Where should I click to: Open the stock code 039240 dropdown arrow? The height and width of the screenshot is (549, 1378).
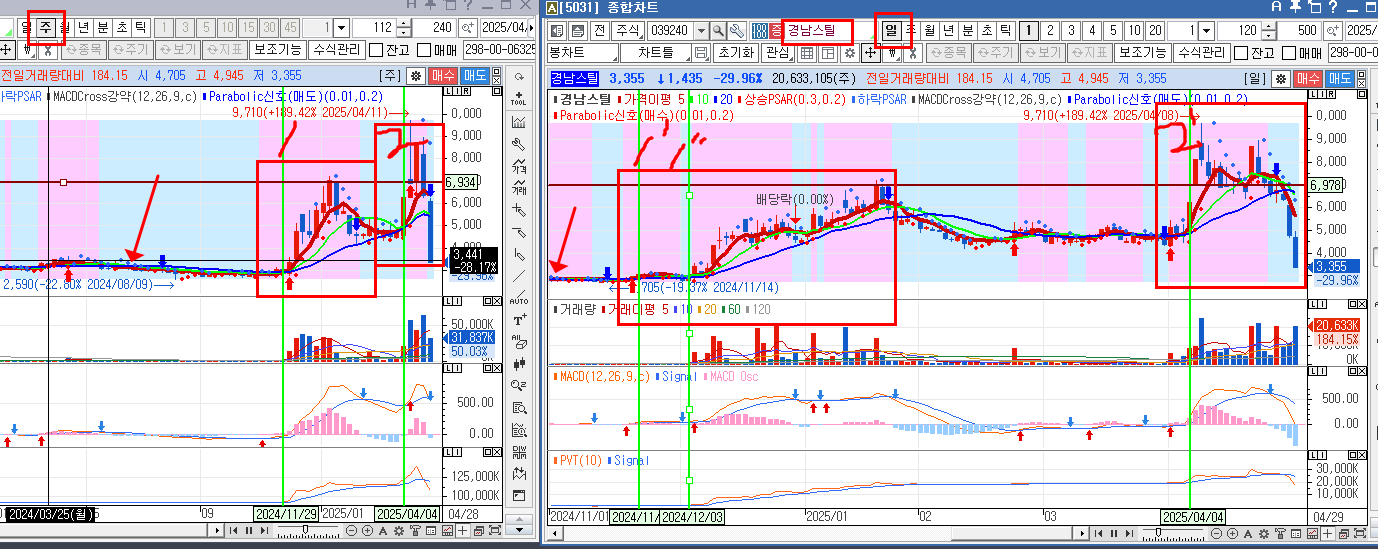(701, 30)
